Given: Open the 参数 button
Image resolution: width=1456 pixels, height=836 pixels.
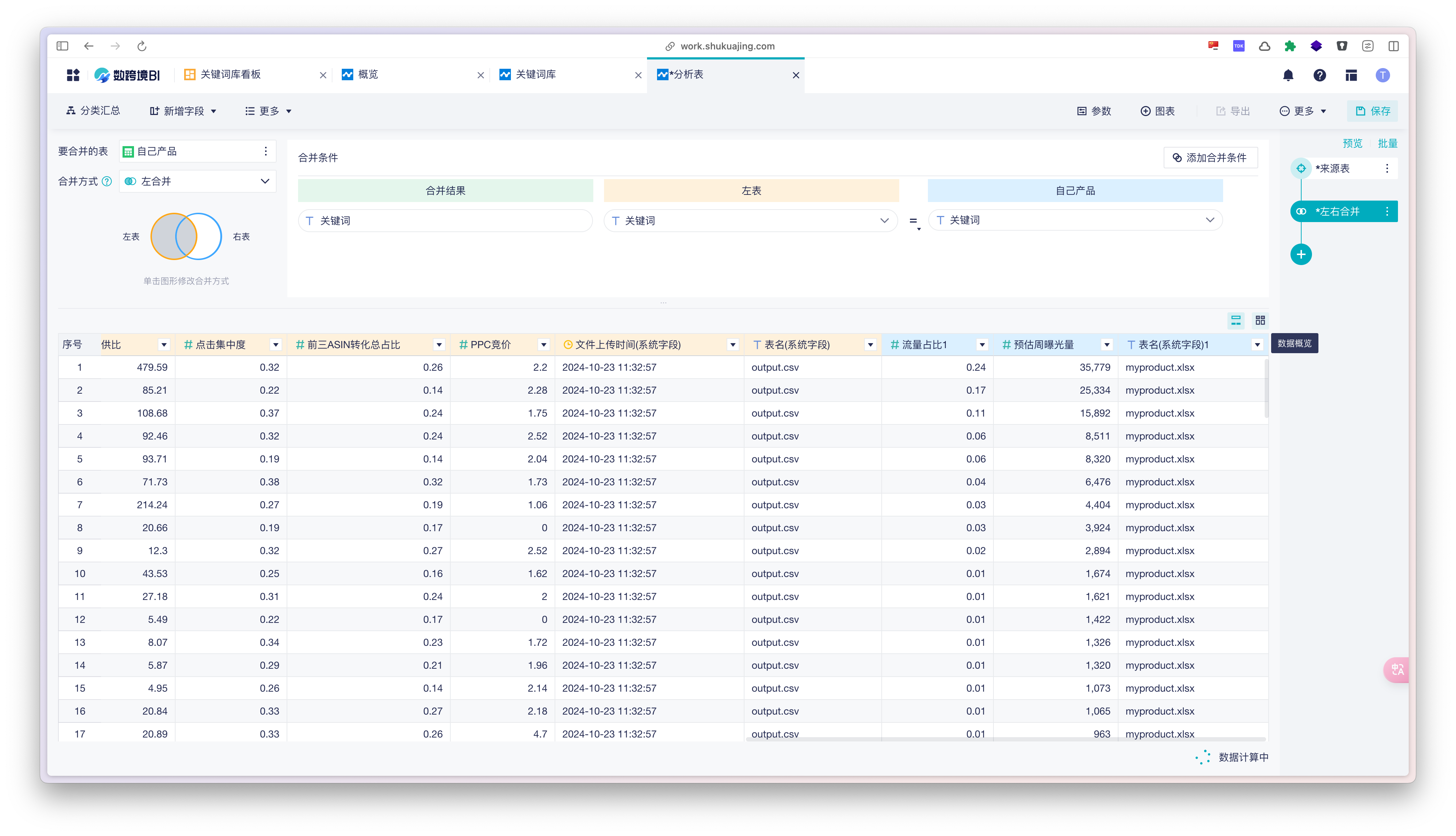Looking at the screenshot, I should coord(1094,111).
